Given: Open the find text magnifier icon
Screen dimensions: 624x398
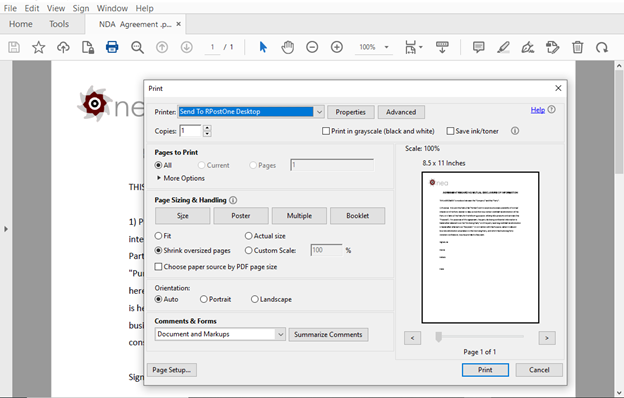Looking at the screenshot, I should click(x=137, y=47).
